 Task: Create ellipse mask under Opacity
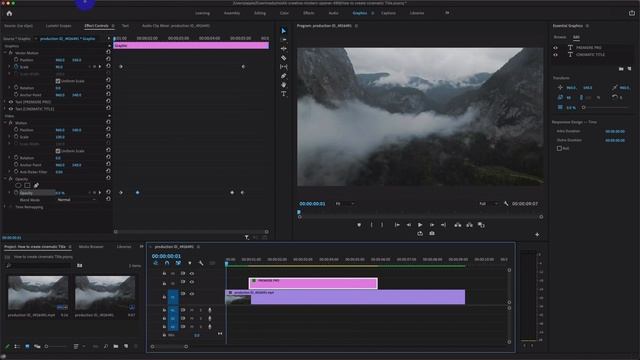point(18,186)
